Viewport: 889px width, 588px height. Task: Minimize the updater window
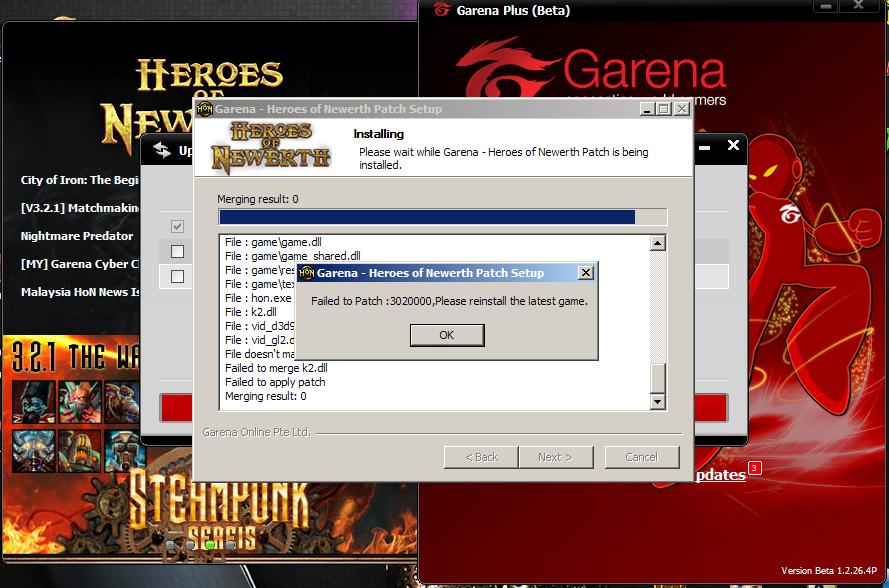pos(704,148)
